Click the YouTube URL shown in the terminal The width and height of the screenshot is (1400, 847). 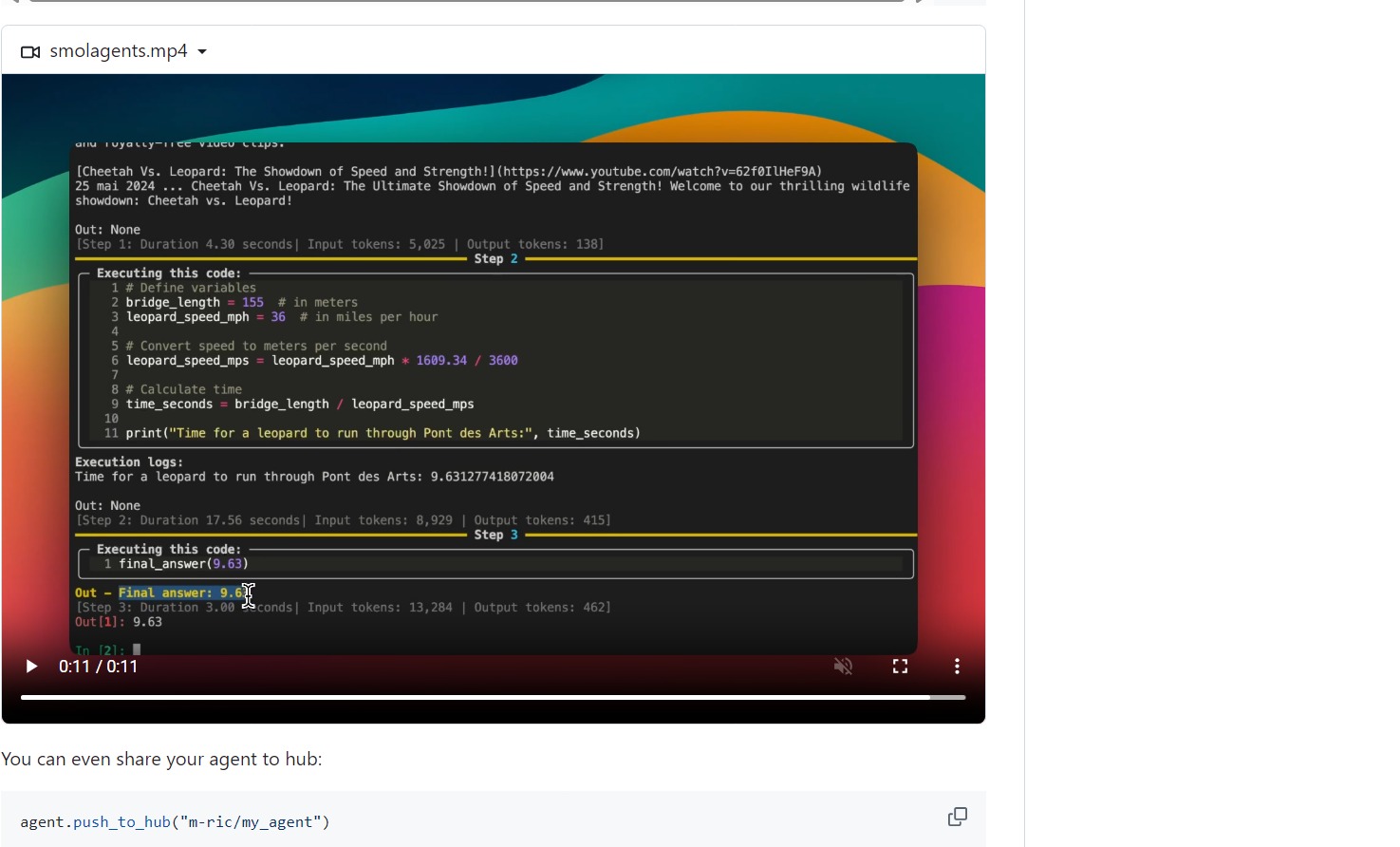(x=659, y=172)
